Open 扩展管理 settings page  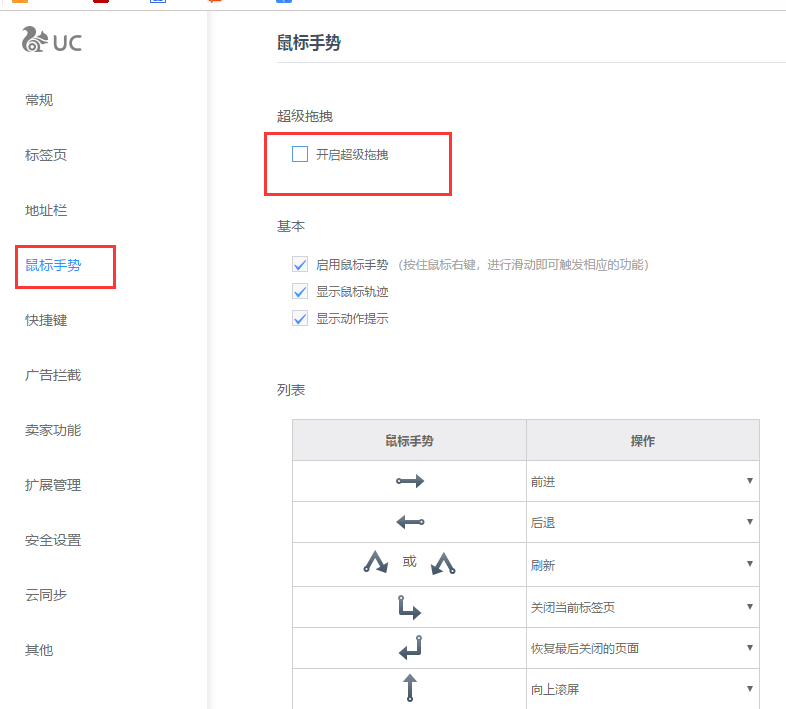53,485
